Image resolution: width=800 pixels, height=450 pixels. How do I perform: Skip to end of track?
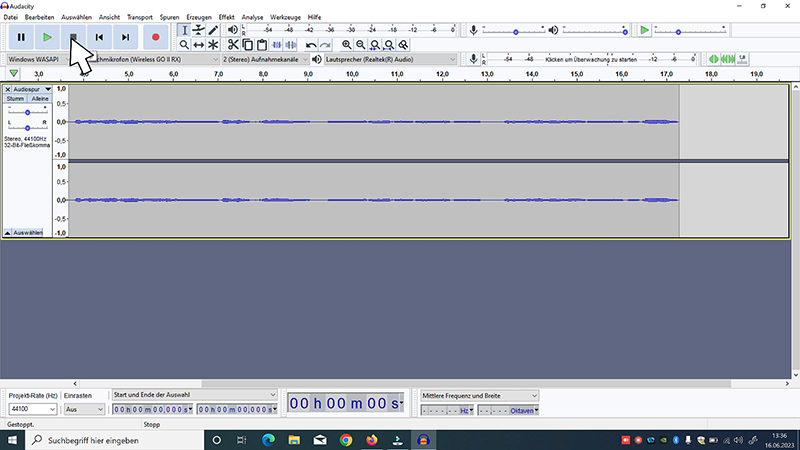point(125,37)
